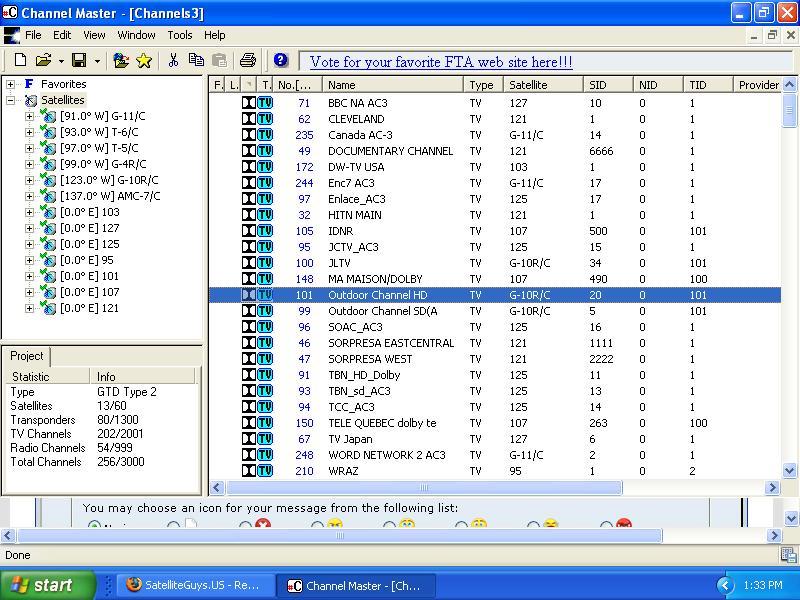Follow the Vote for your favorite FTA web site link
Viewport: 800px width, 600px height.
441,62
